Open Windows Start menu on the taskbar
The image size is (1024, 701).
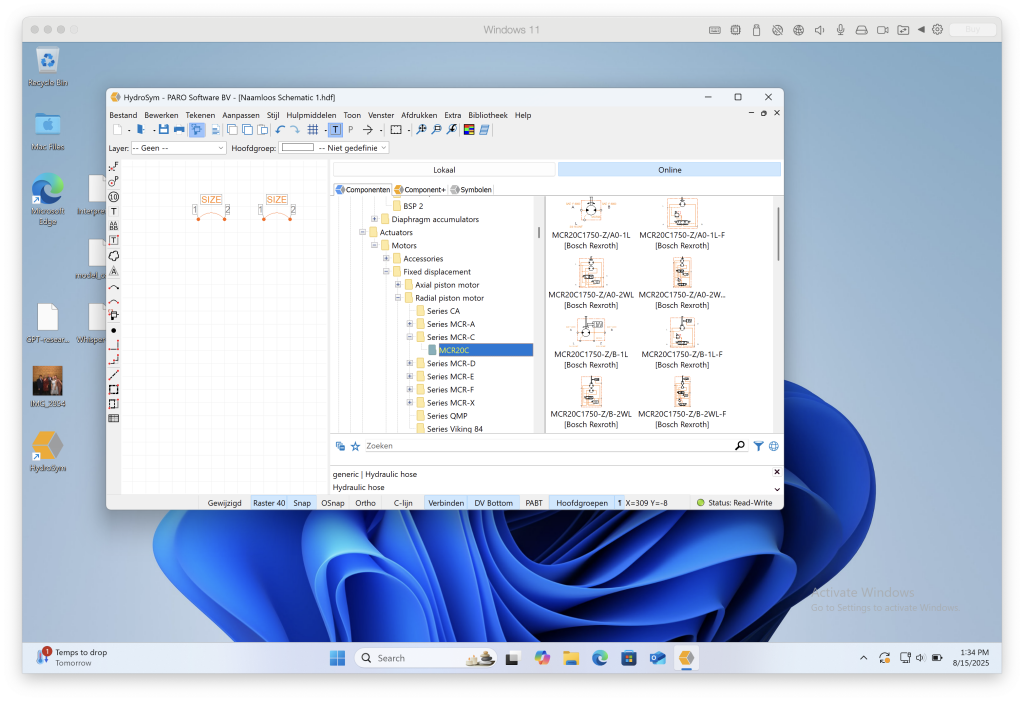pos(338,658)
